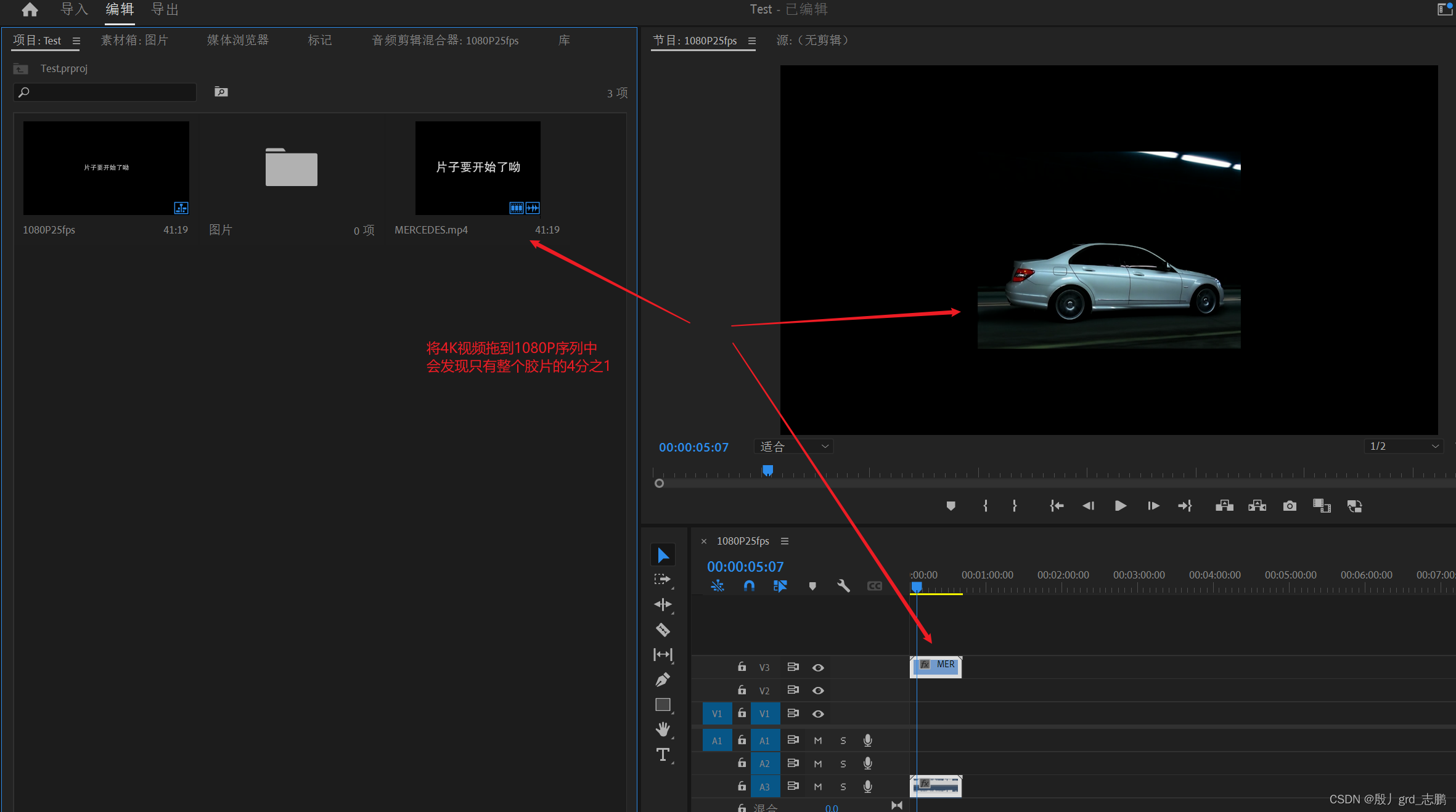Screen dimensions: 1456x812
Task: Select the MERCEDES.mp4 thumbnail
Action: (477, 168)
